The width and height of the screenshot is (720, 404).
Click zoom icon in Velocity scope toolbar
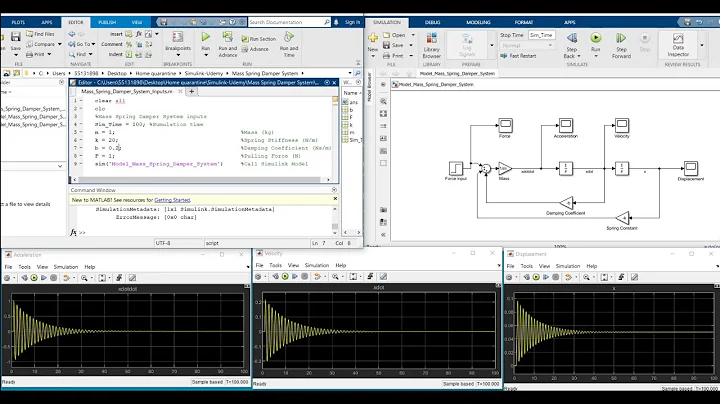coord(335,276)
